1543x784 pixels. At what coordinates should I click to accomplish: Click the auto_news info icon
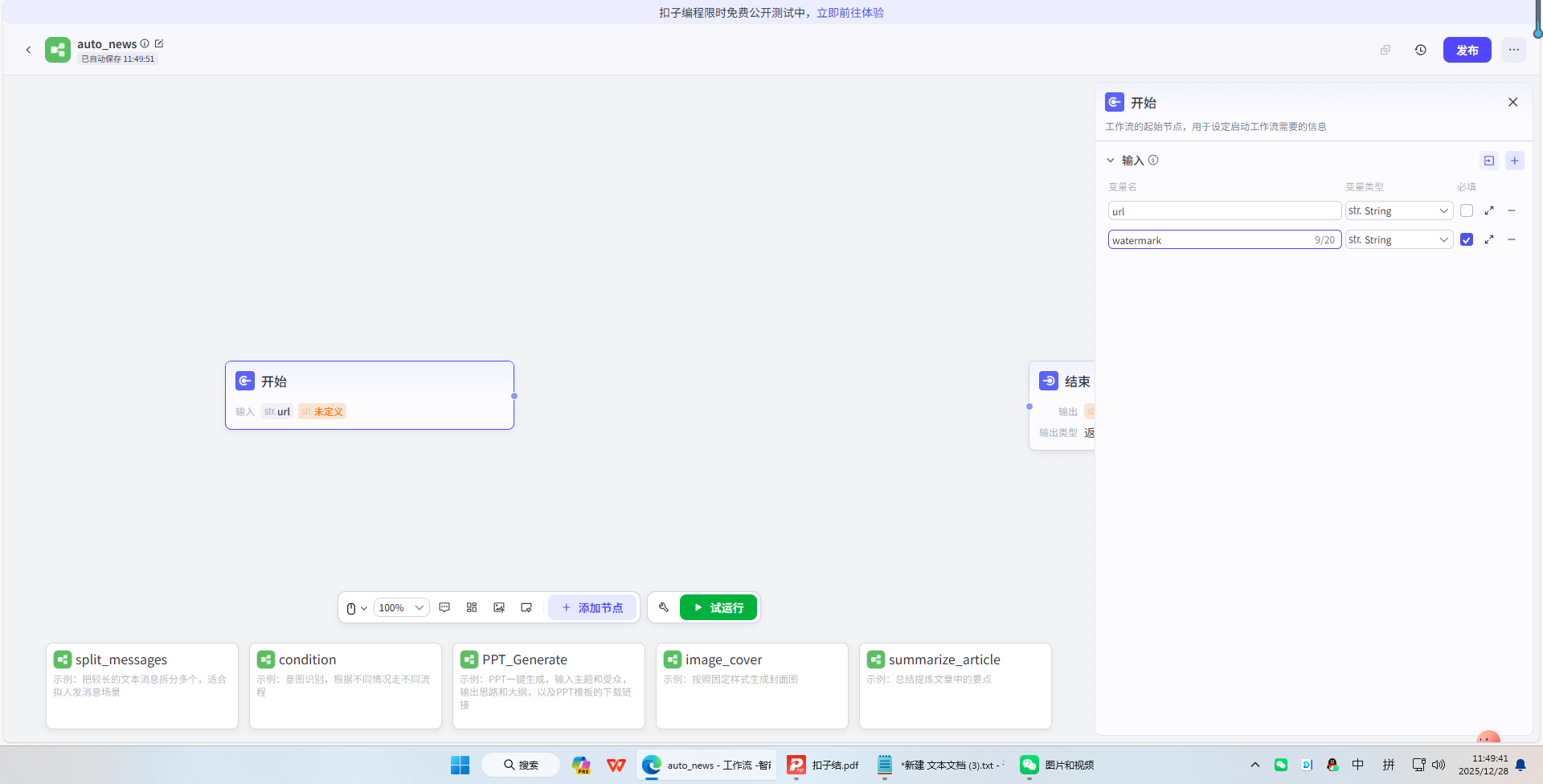tap(145, 43)
